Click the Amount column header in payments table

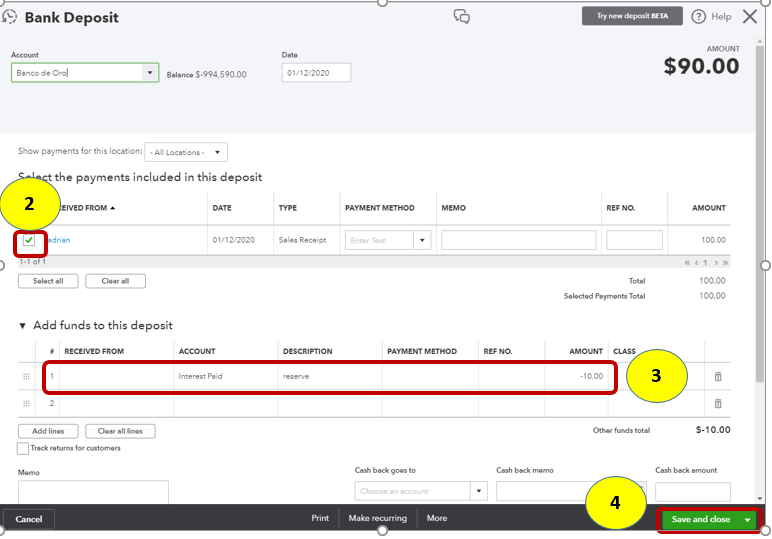tap(708, 208)
